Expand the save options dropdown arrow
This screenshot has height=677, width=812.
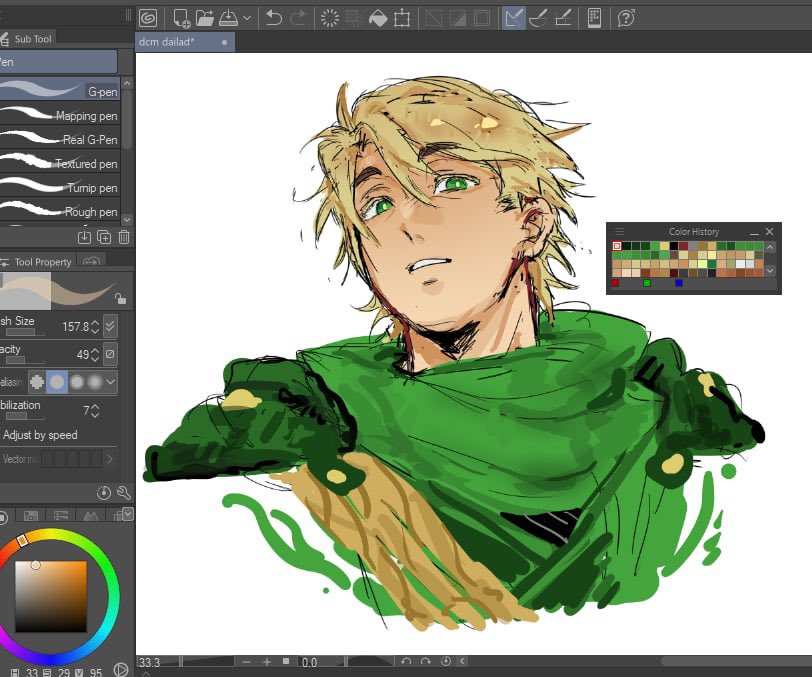coord(247,18)
